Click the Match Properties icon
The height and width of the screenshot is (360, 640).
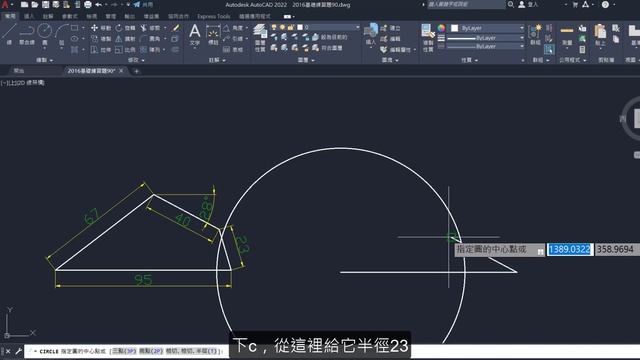pos(427,37)
